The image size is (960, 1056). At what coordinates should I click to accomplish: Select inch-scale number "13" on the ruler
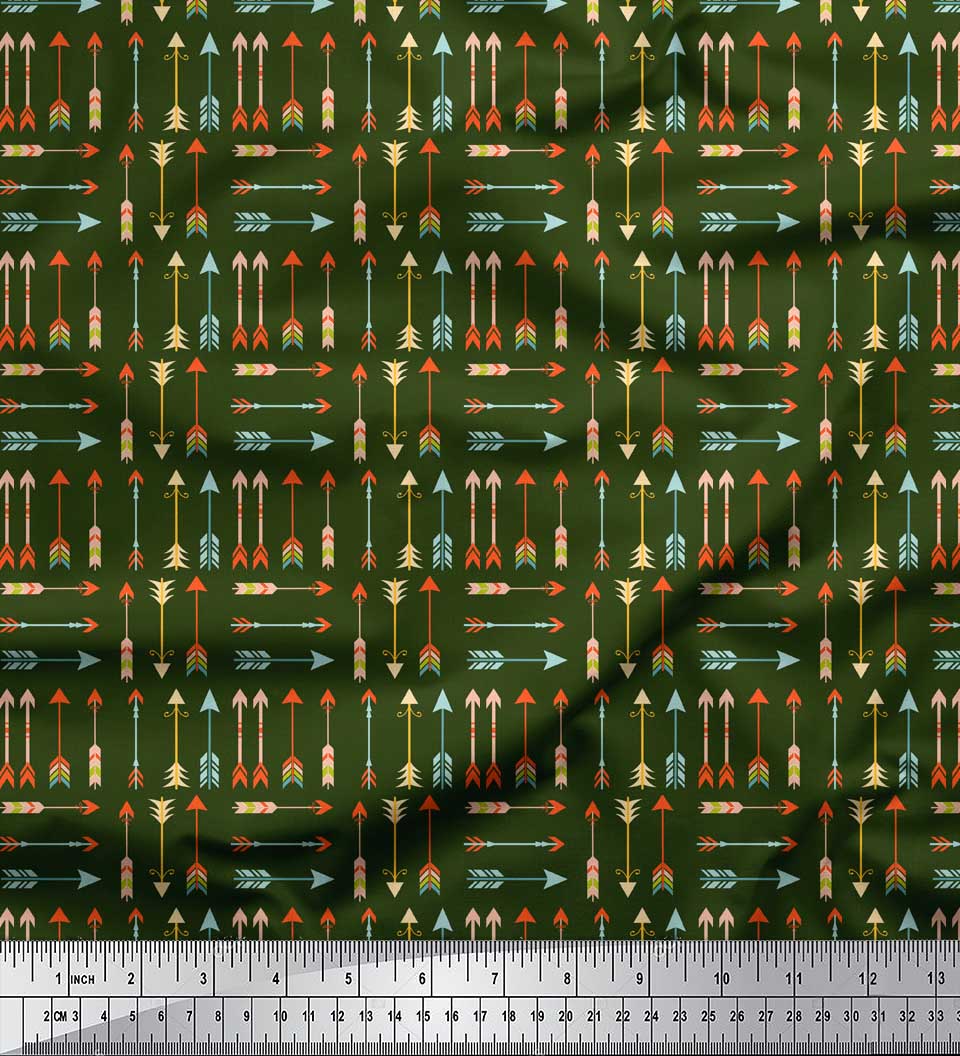[936, 979]
